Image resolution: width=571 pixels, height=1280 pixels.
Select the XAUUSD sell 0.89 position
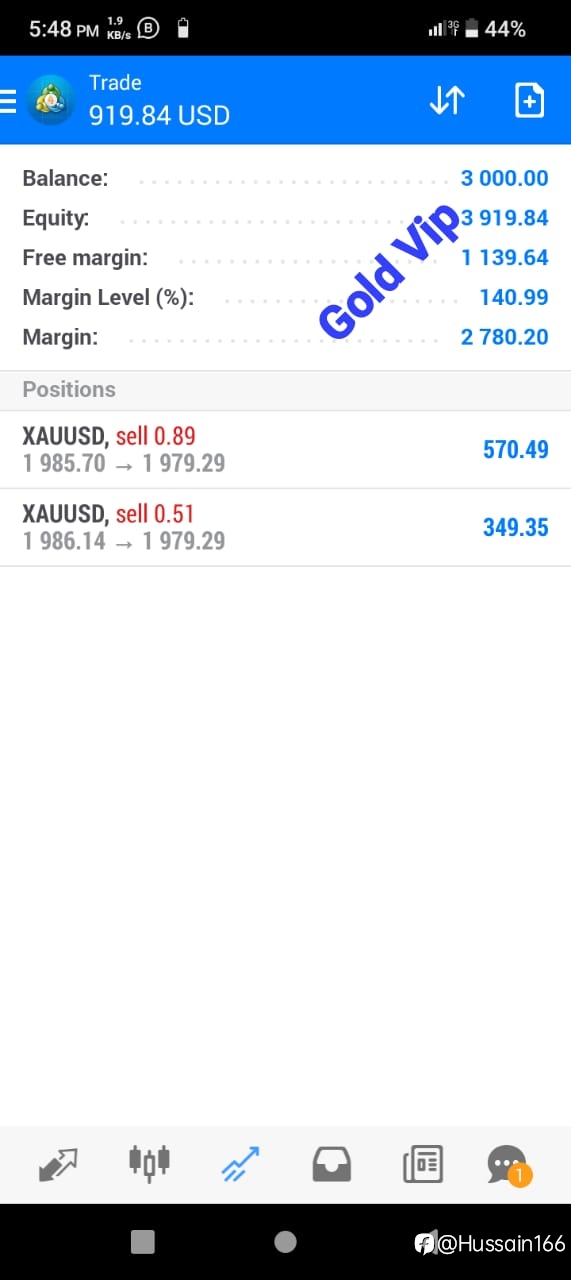coord(285,450)
